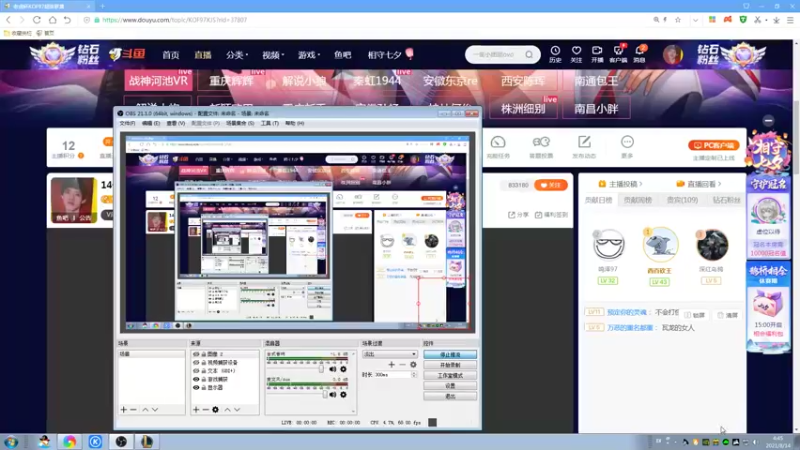Toggle lock on 游戏捕获 source
This screenshot has width=800, height=450.
(204, 379)
